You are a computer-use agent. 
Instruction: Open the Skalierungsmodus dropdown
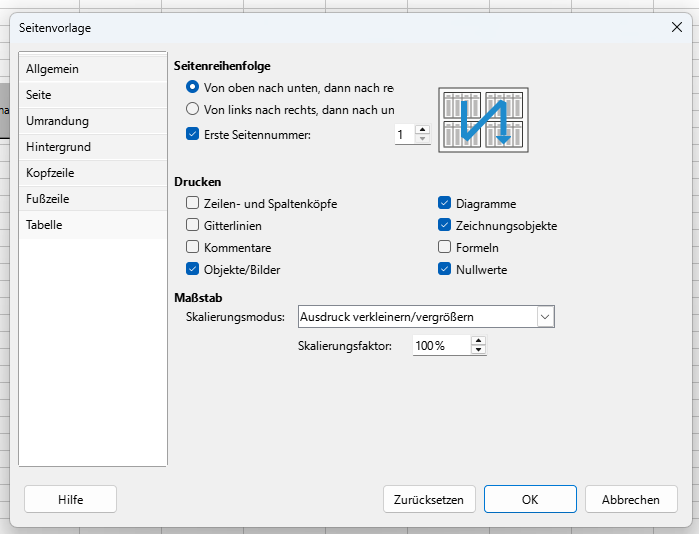pos(545,317)
